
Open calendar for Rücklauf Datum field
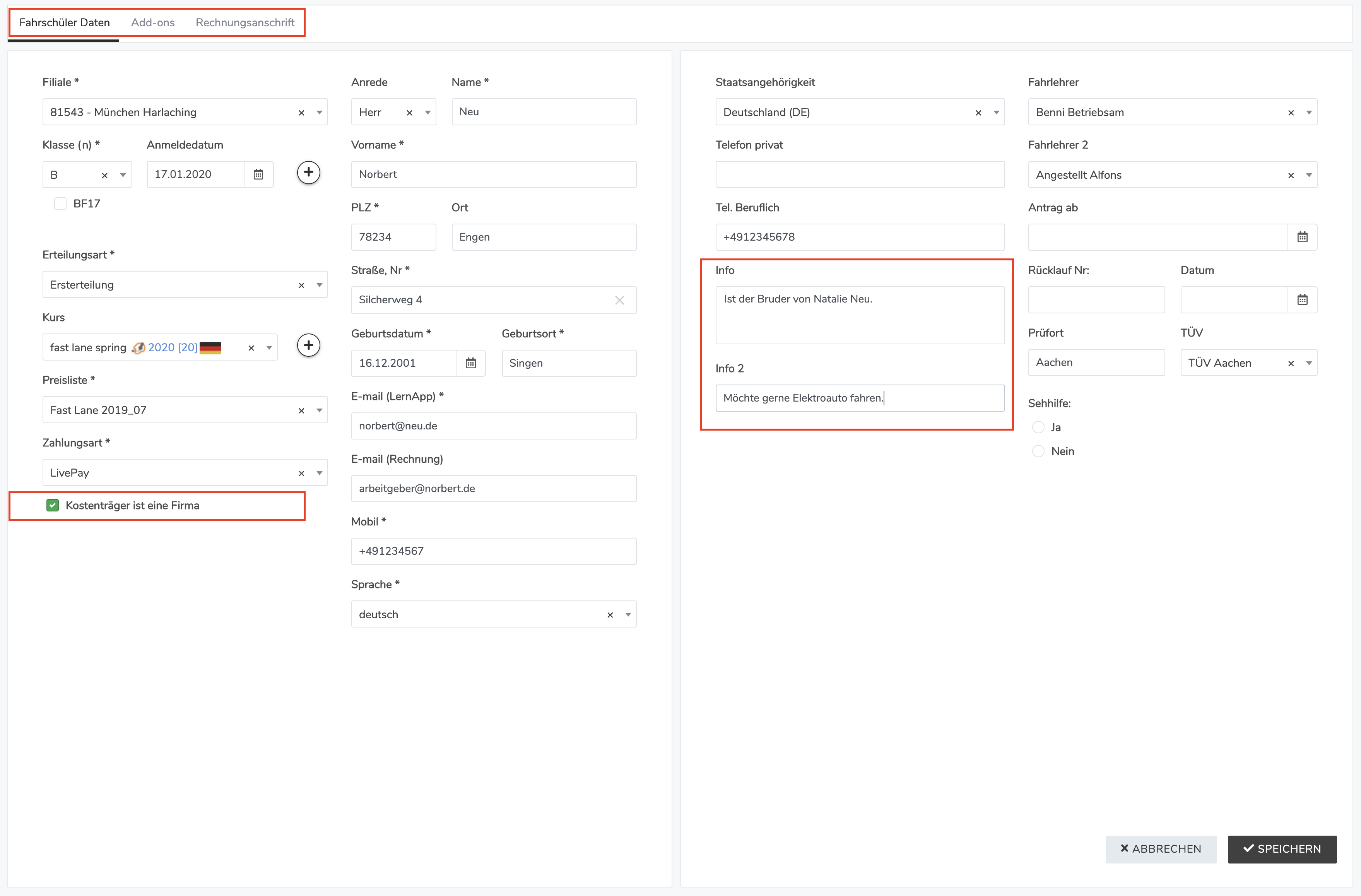point(1302,299)
